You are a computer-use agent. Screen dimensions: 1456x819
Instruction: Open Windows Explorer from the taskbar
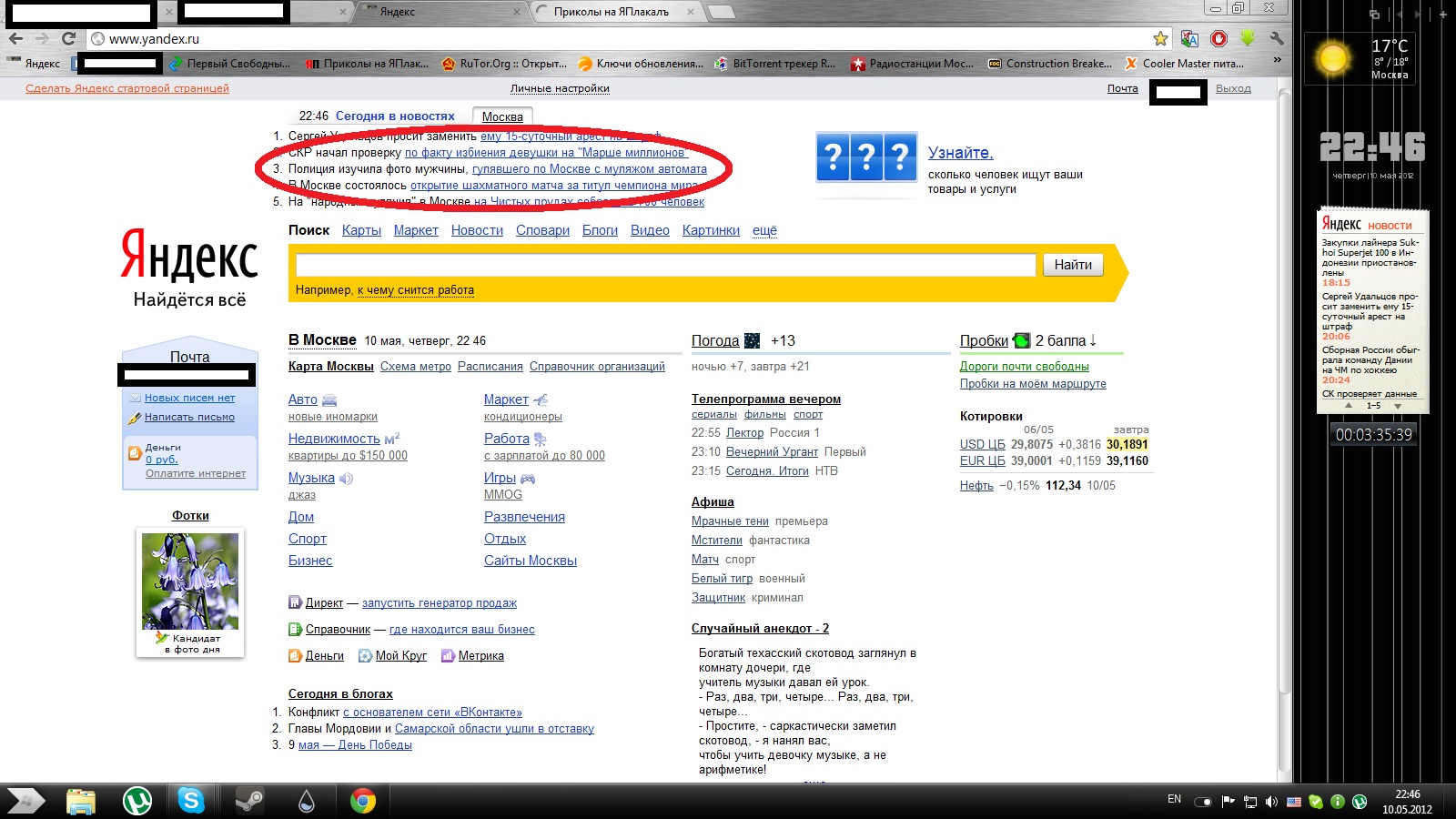pyautogui.click(x=81, y=801)
